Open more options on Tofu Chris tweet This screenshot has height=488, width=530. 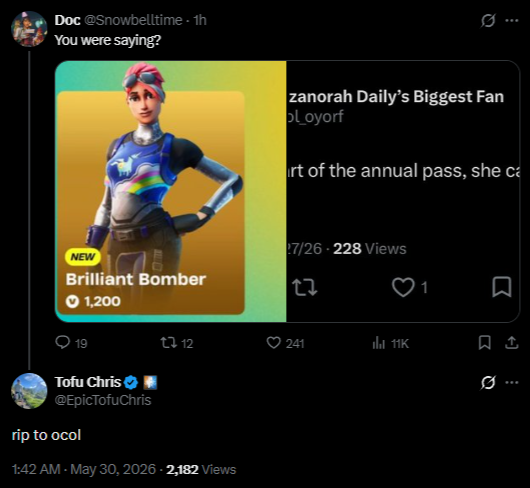(x=511, y=383)
